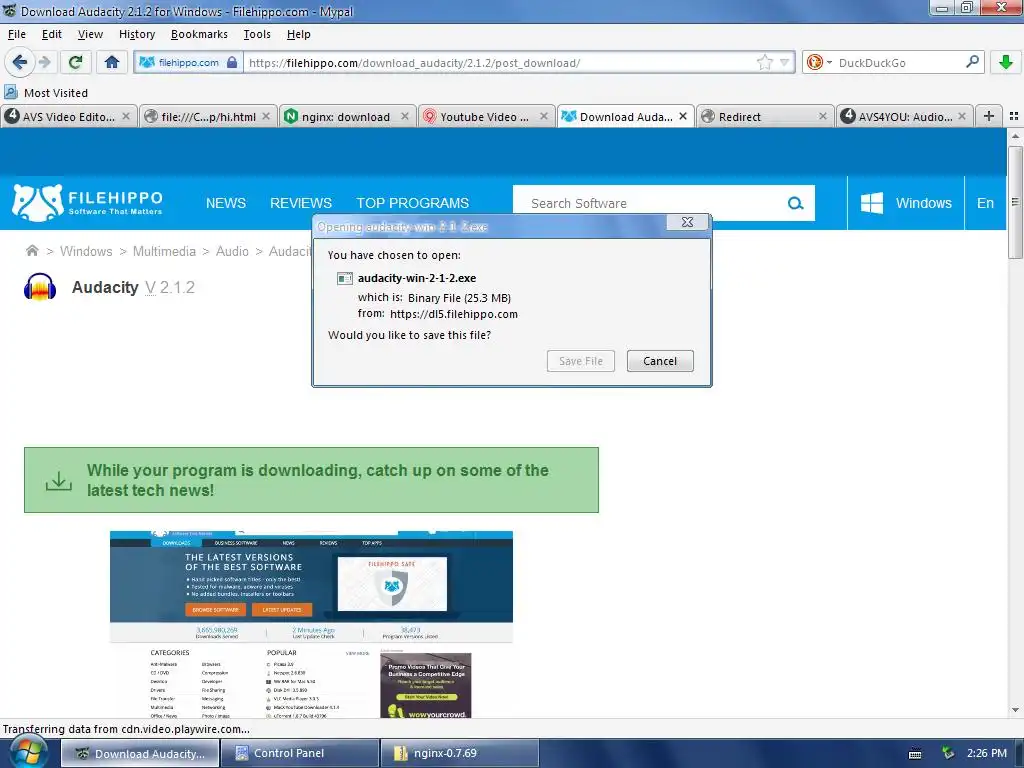Open the search engine selector dropdown

click(819, 63)
